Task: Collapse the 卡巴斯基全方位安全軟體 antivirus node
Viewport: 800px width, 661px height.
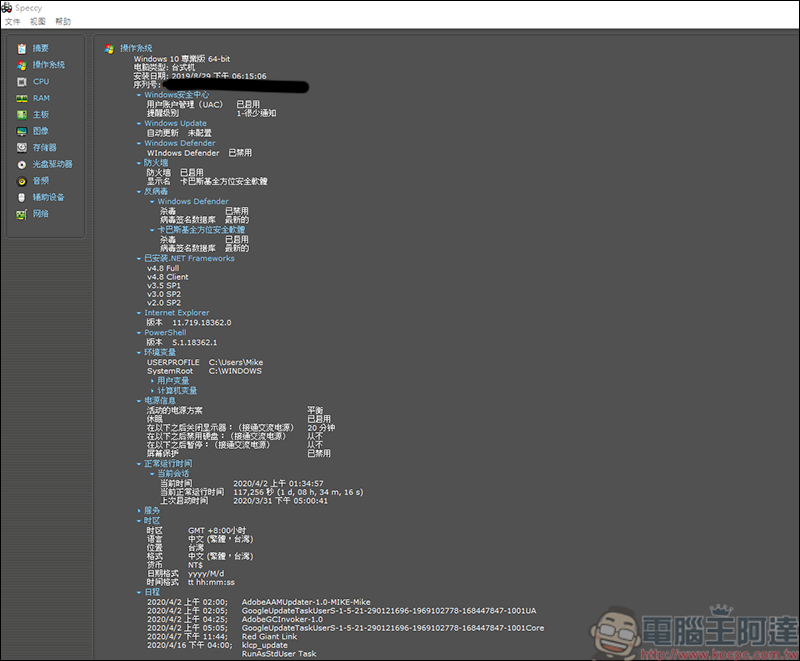Action: (152, 230)
